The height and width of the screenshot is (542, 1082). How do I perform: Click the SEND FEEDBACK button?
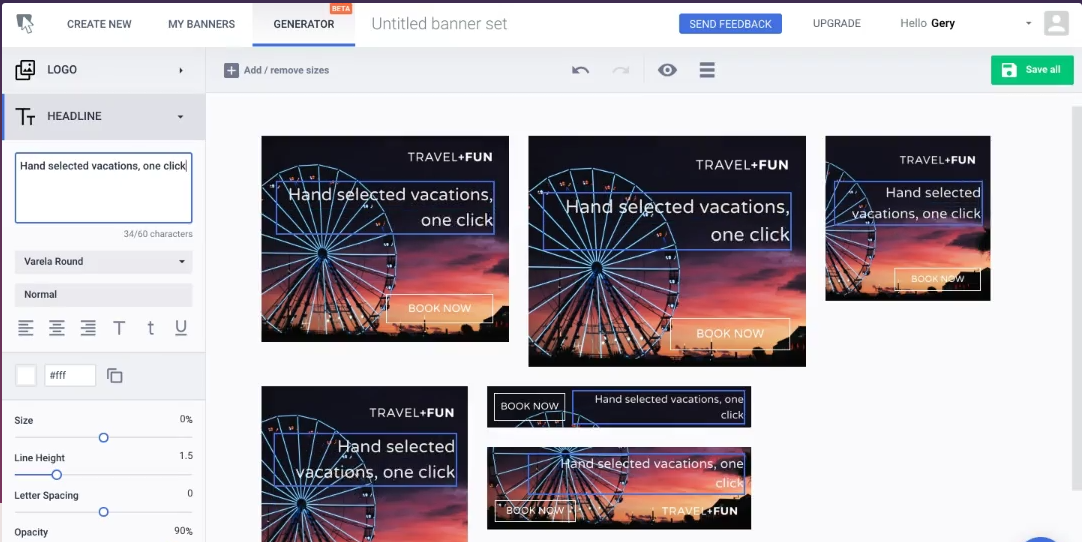click(730, 24)
